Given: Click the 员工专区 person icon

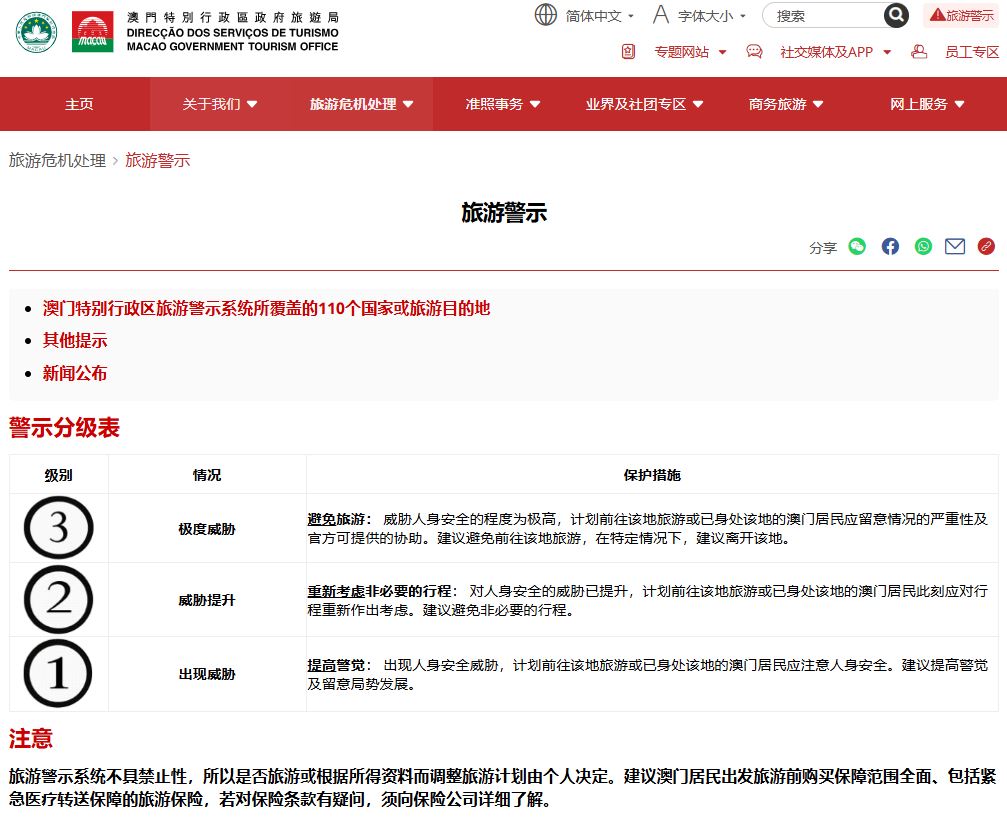Looking at the screenshot, I should (919, 51).
